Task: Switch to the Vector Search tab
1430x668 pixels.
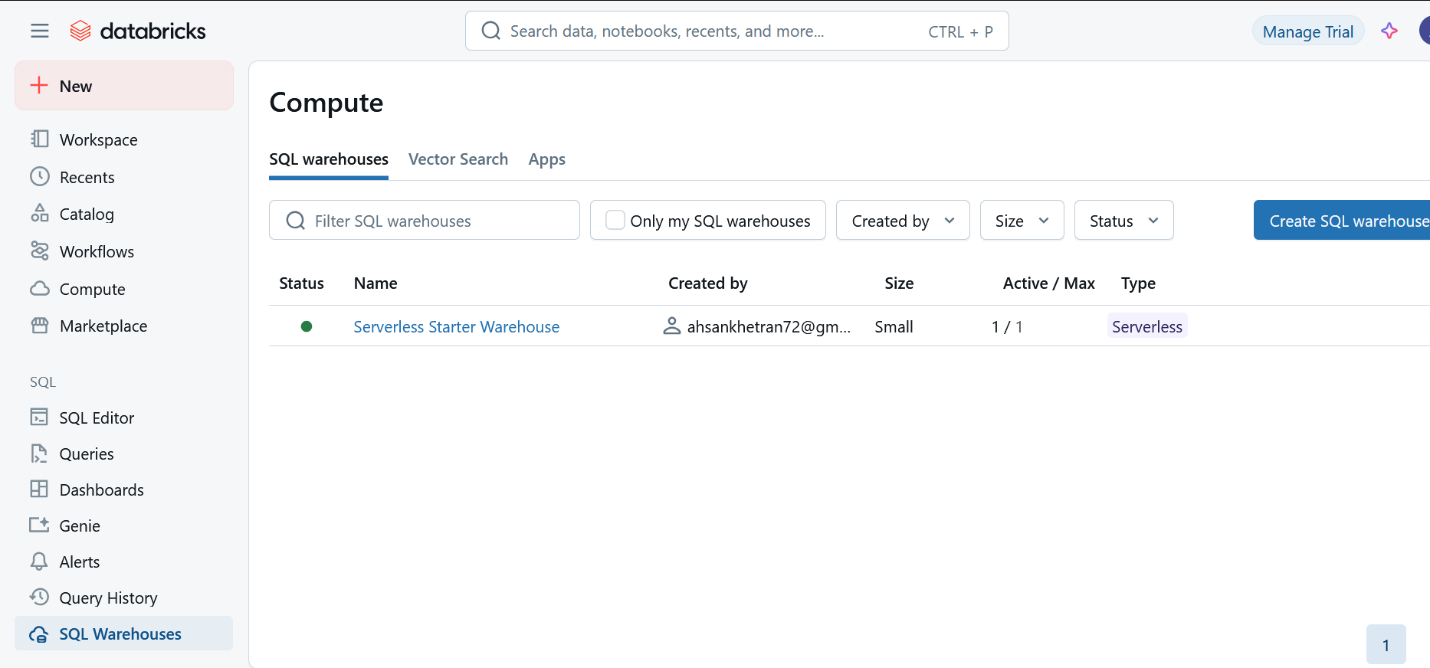Action: (x=458, y=159)
